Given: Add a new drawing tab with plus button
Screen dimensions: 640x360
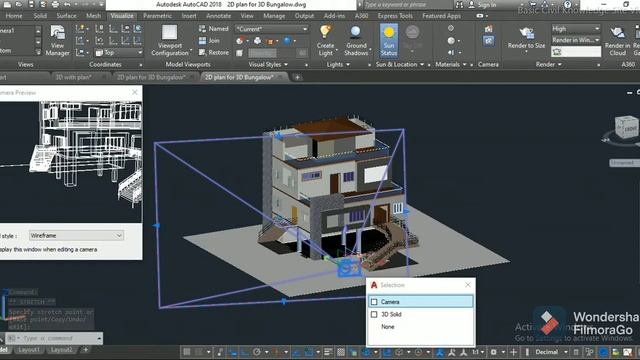Looking at the screenshot, I should pyautogui.click(x=298, y=77).
